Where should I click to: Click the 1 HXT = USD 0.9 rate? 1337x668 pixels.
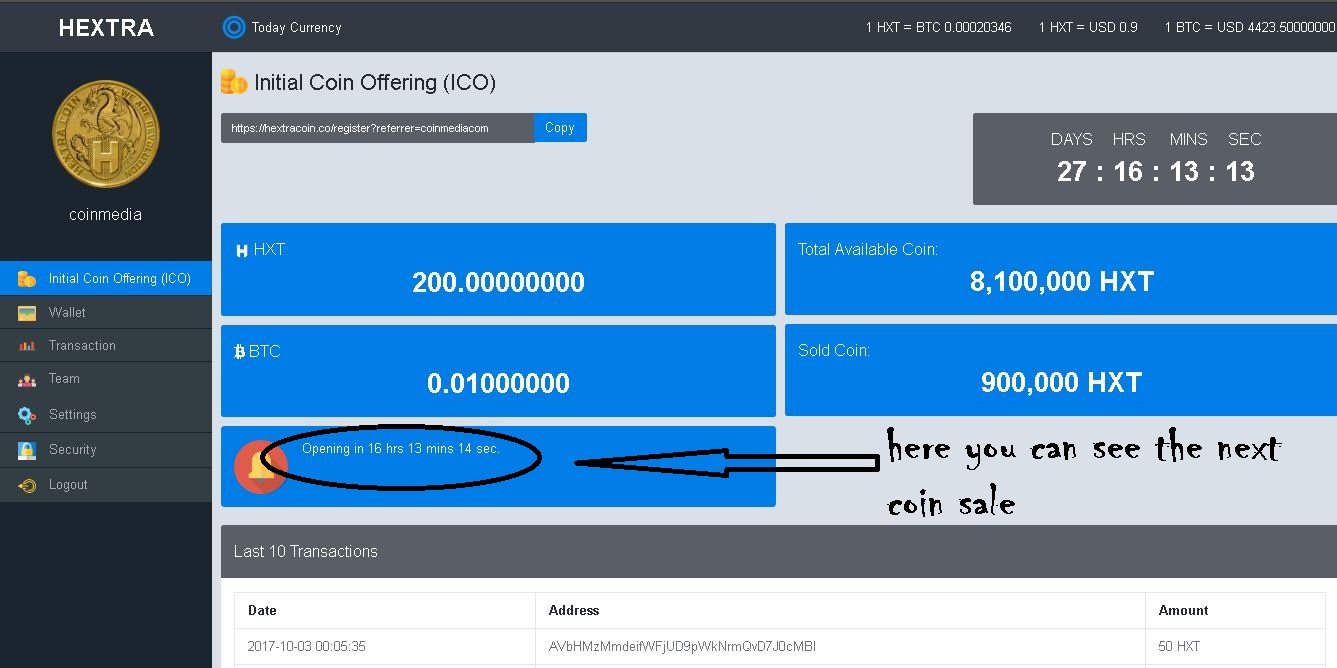[x=1088, y=28]
